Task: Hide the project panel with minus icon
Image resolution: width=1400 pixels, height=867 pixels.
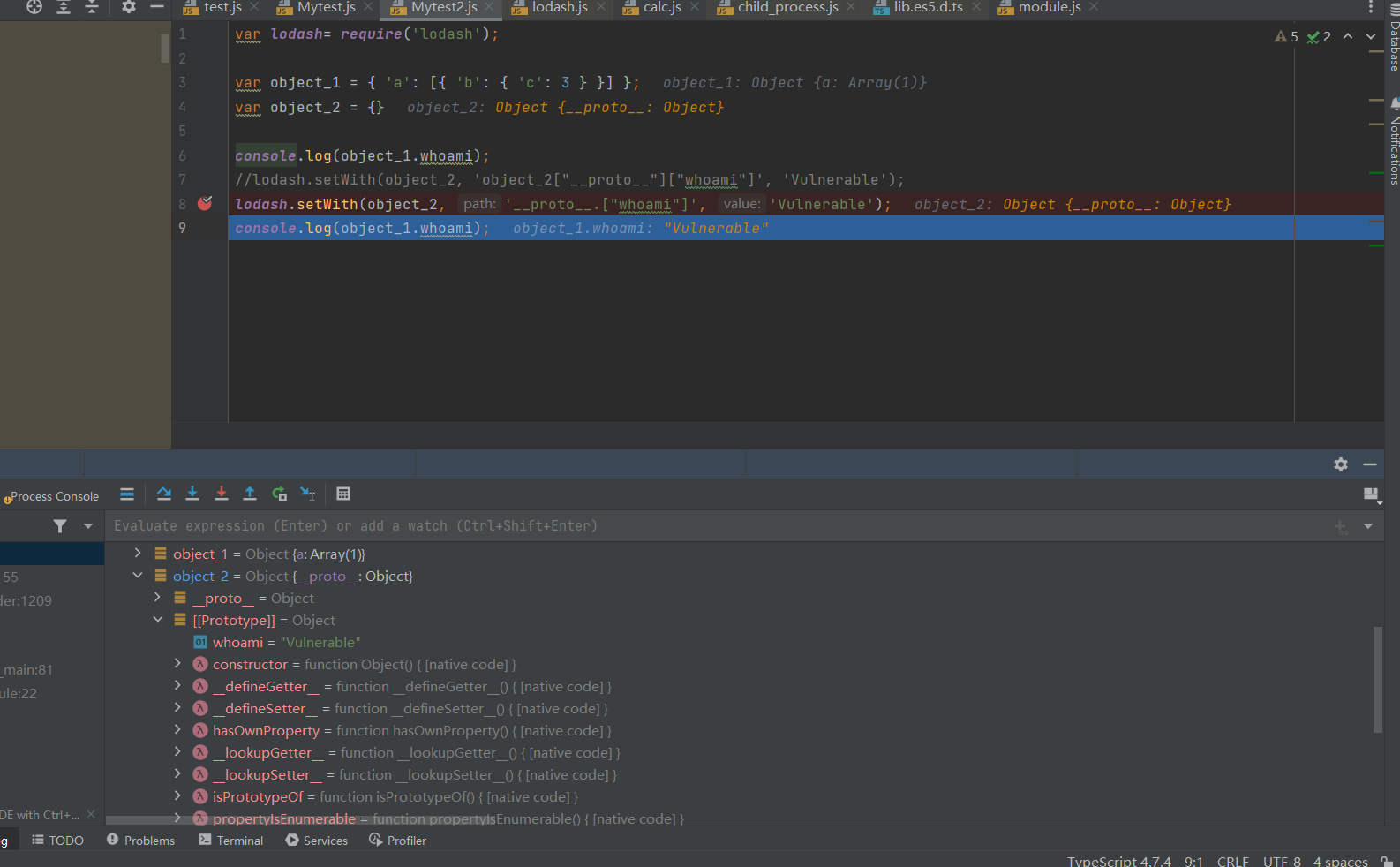Action: pyautogui.click(x=157, y=7)
